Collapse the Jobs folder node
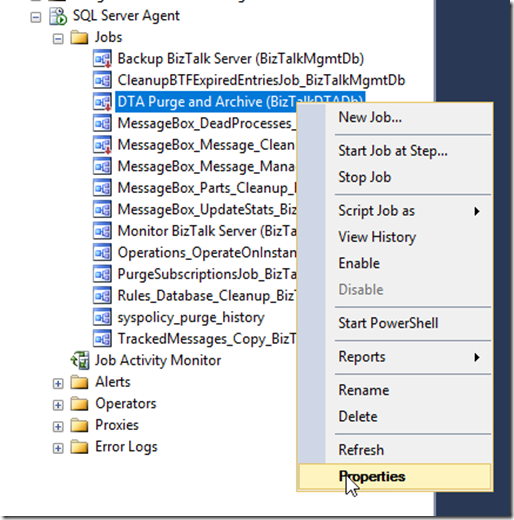Viewport: 514px width, 520px height. (x=58, y=39)
